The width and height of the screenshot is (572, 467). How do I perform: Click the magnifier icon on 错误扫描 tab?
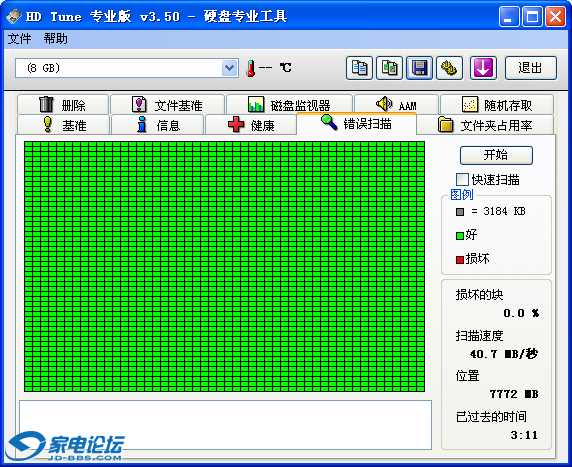click(x=329, y=122)
